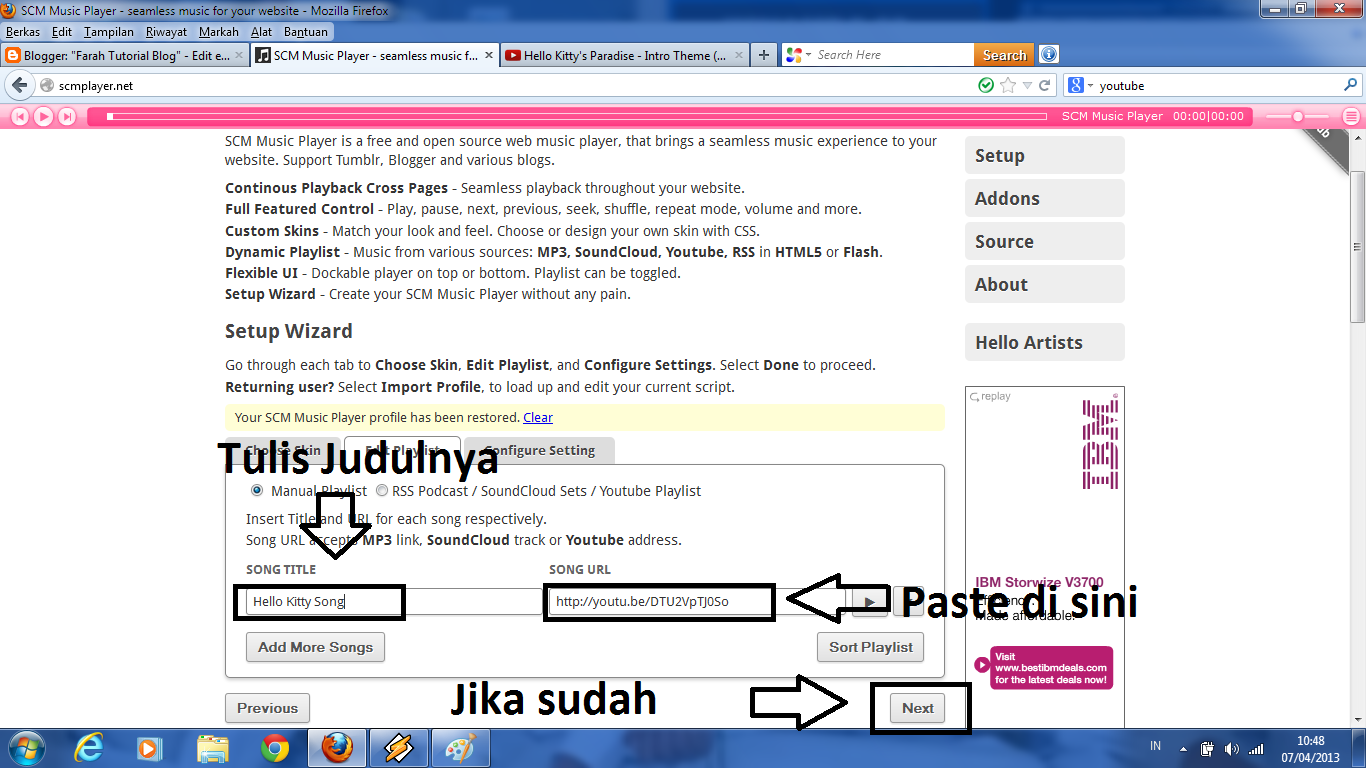Click the Previous button

[268, 708]
